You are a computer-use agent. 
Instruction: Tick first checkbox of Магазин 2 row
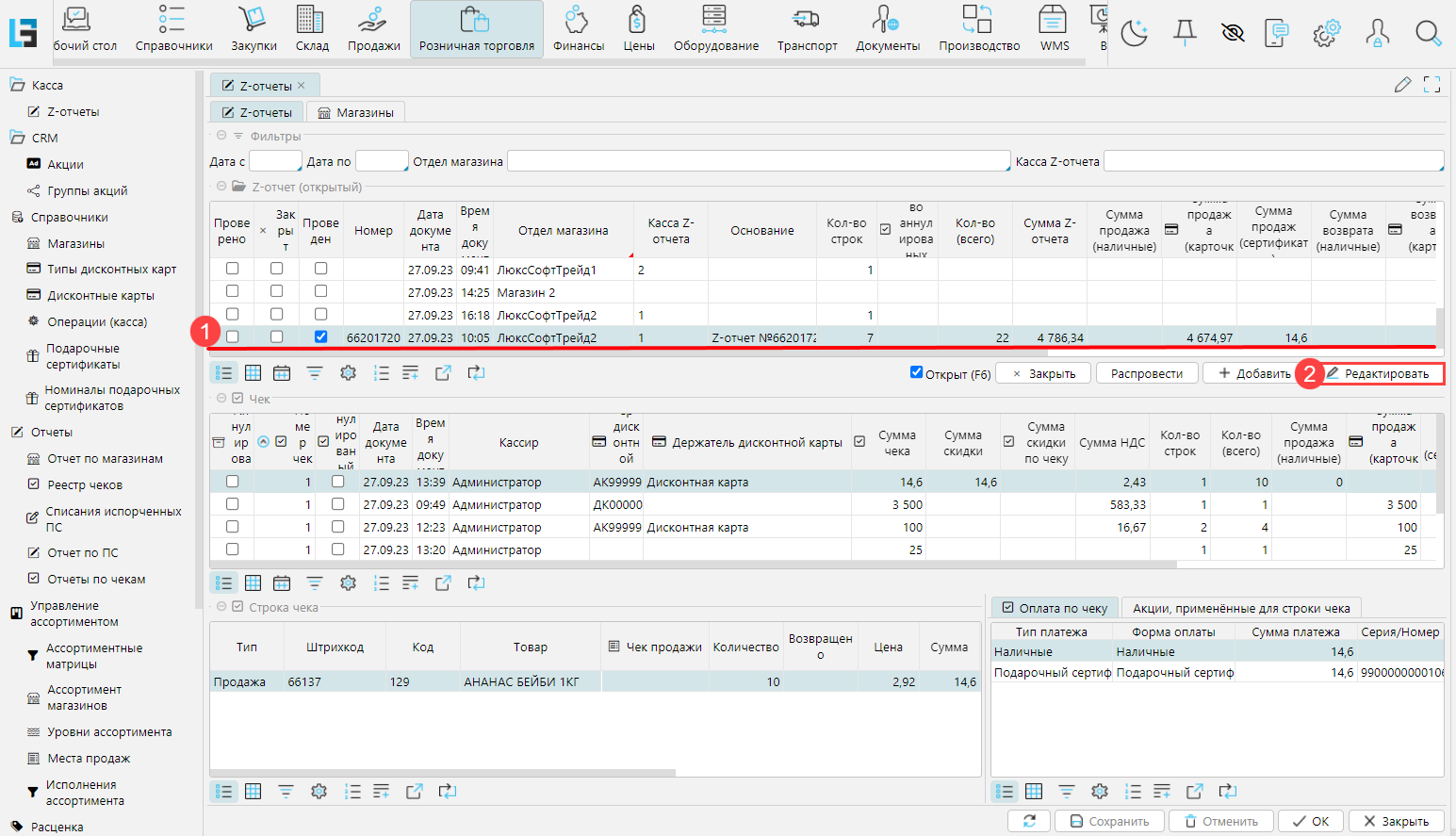coord(232,291)
